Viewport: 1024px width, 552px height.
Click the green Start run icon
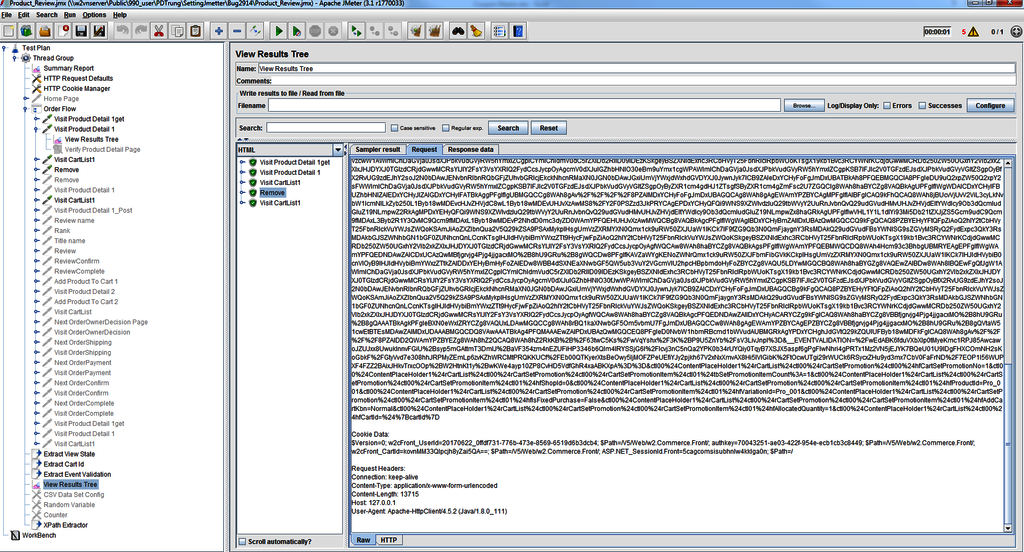coord(279,31)
